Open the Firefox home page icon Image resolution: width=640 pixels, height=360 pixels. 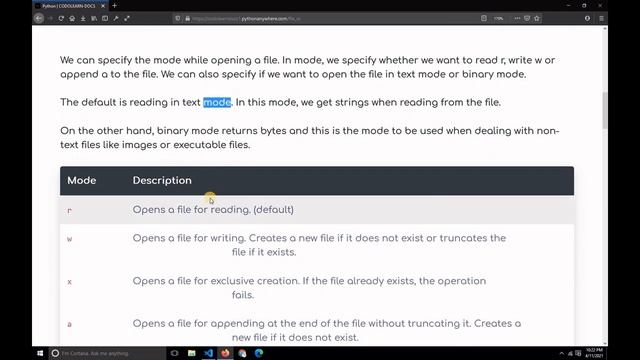(x=72, y=18)
